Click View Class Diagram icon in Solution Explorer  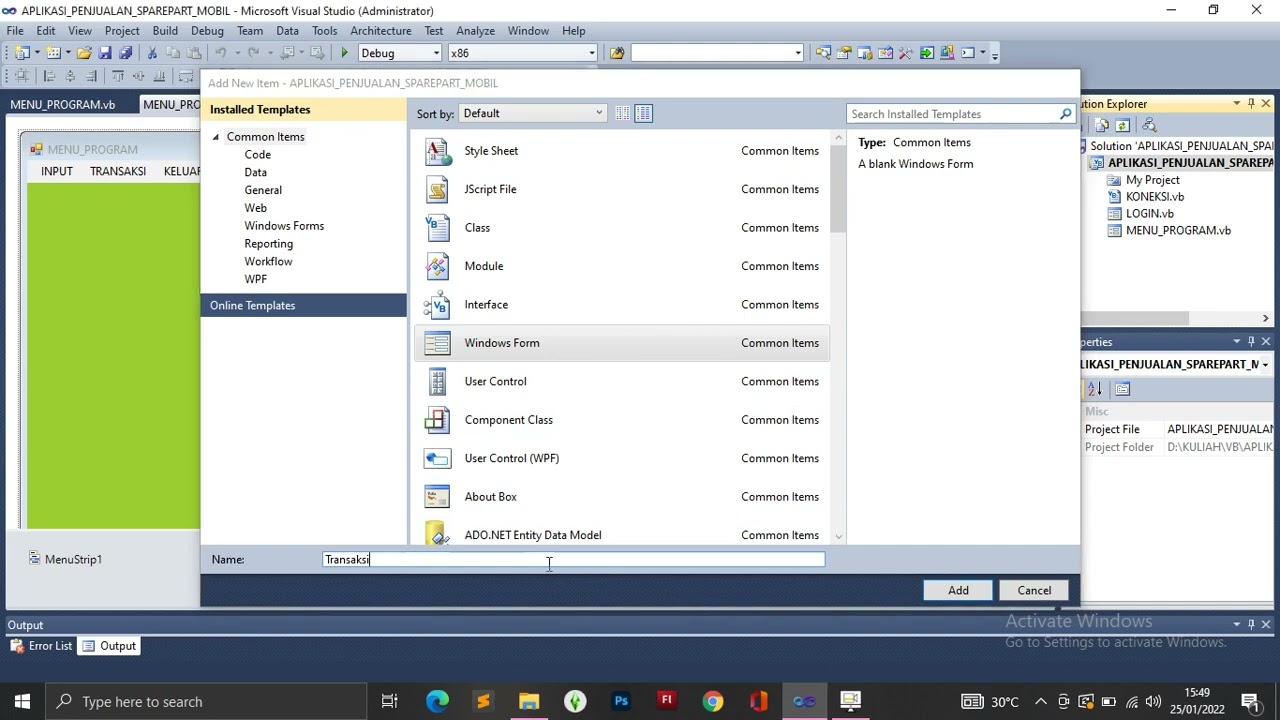pos(1149,125)
